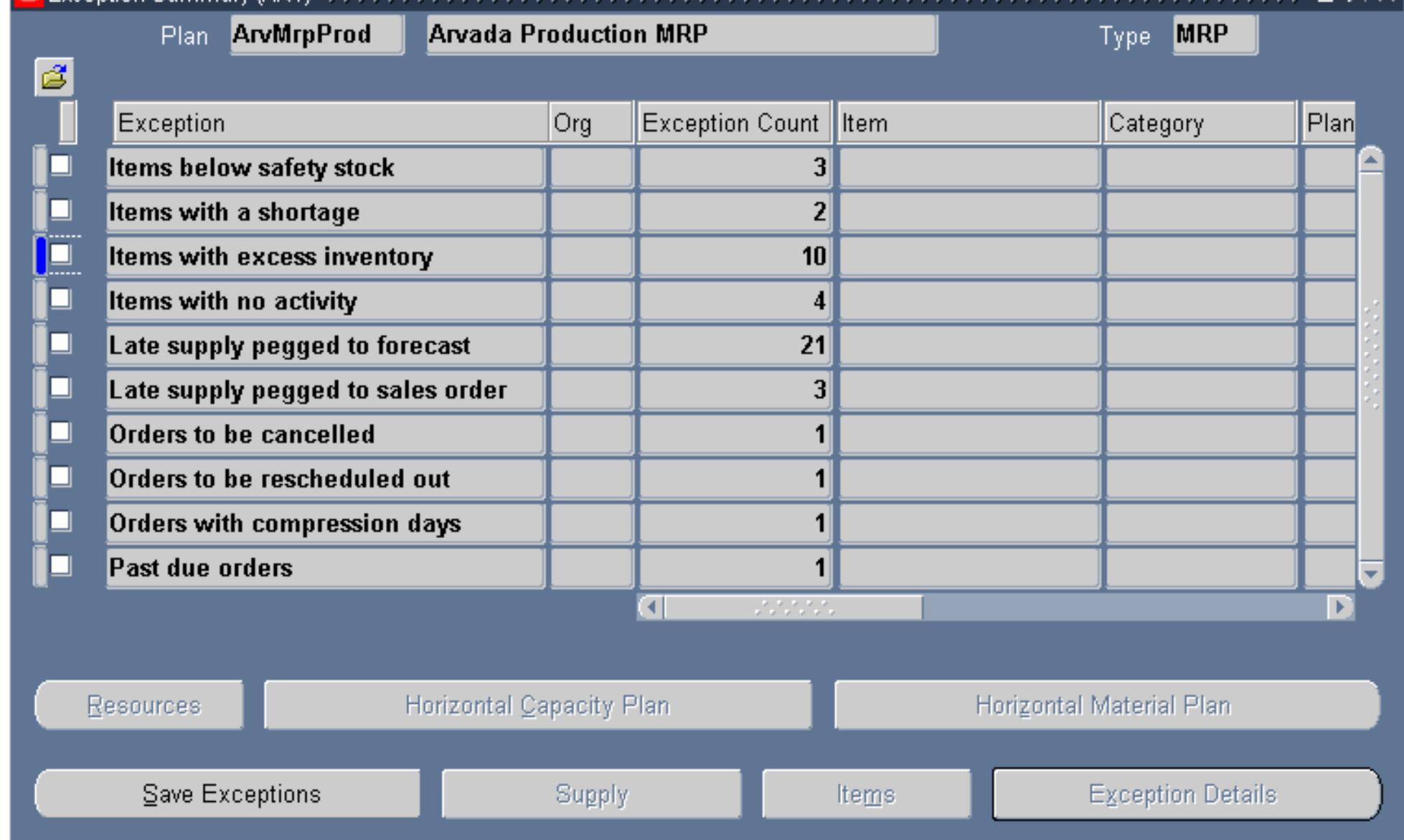The width and height of the screenshot is (1404, 840).
Task: Select 'Orders to be rescheduled out' text
Action: pyautogui.click(x=279, y=479)
